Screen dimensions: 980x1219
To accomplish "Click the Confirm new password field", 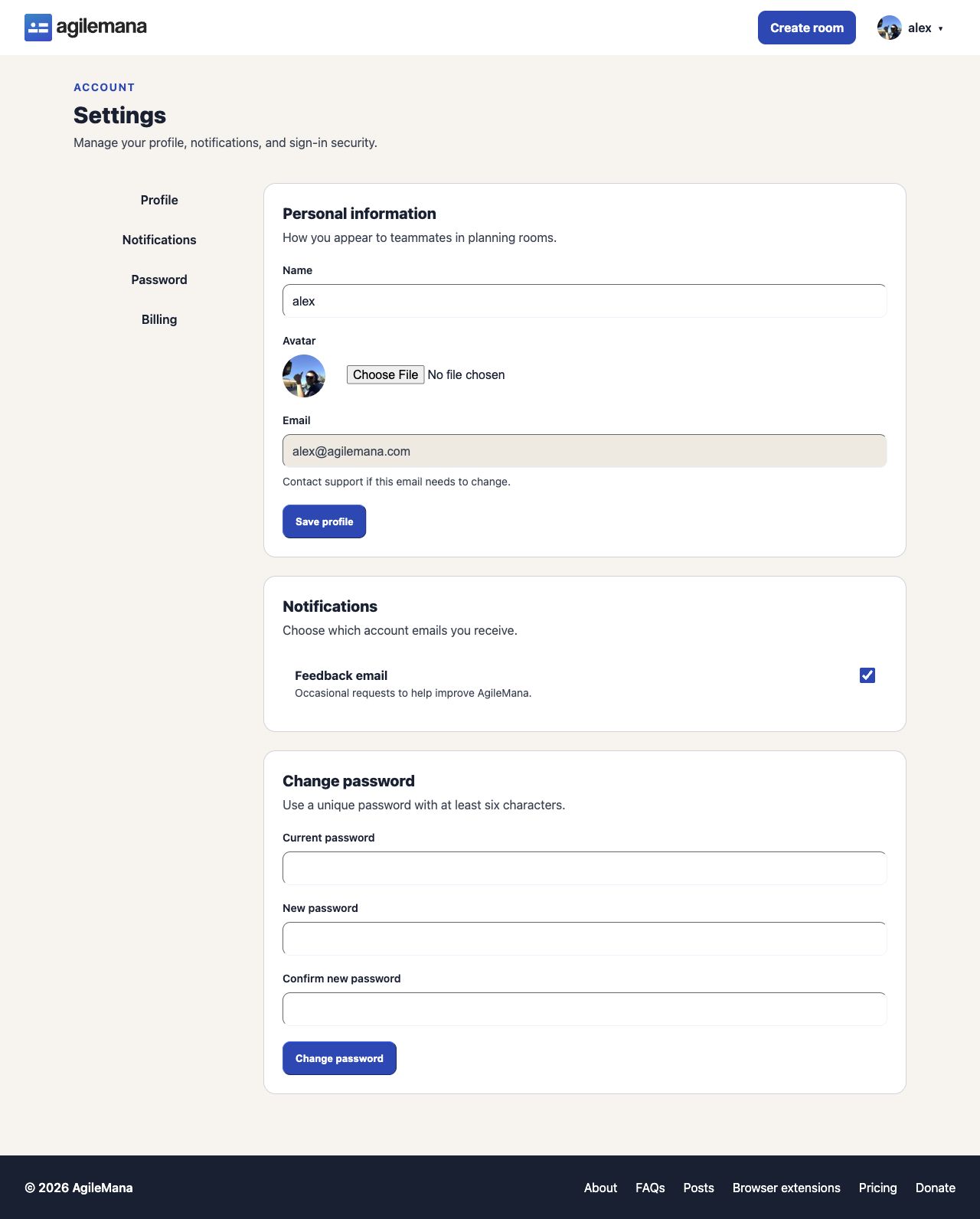I will click(585, 1009).
